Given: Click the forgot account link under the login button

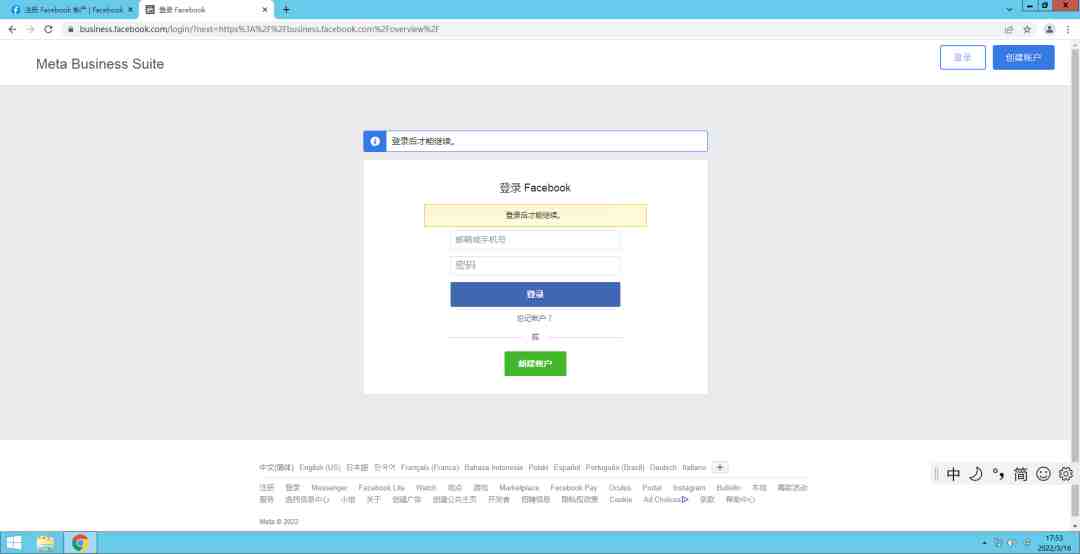Looking at the screenshot, I should tap(534, 318).
